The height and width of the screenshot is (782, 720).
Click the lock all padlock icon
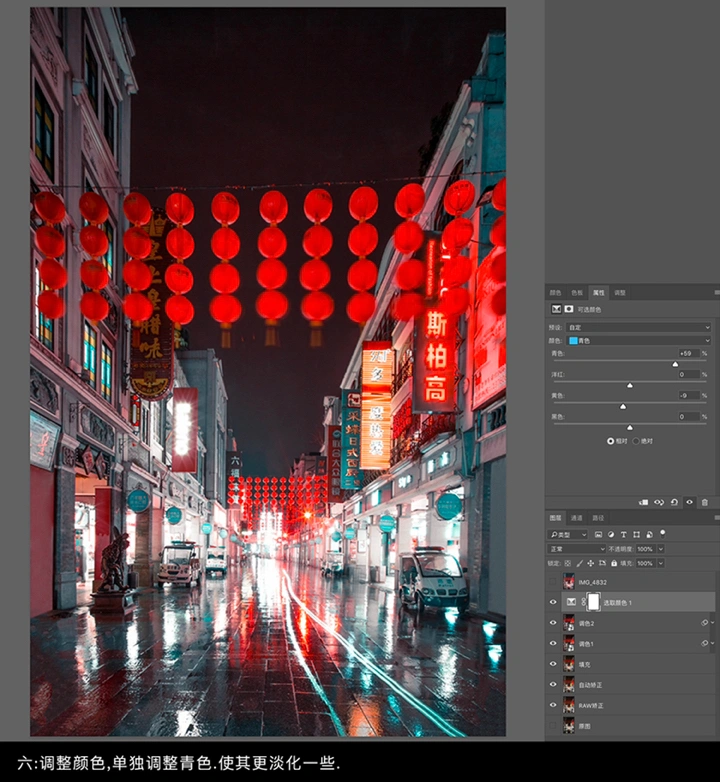(615, 563)
